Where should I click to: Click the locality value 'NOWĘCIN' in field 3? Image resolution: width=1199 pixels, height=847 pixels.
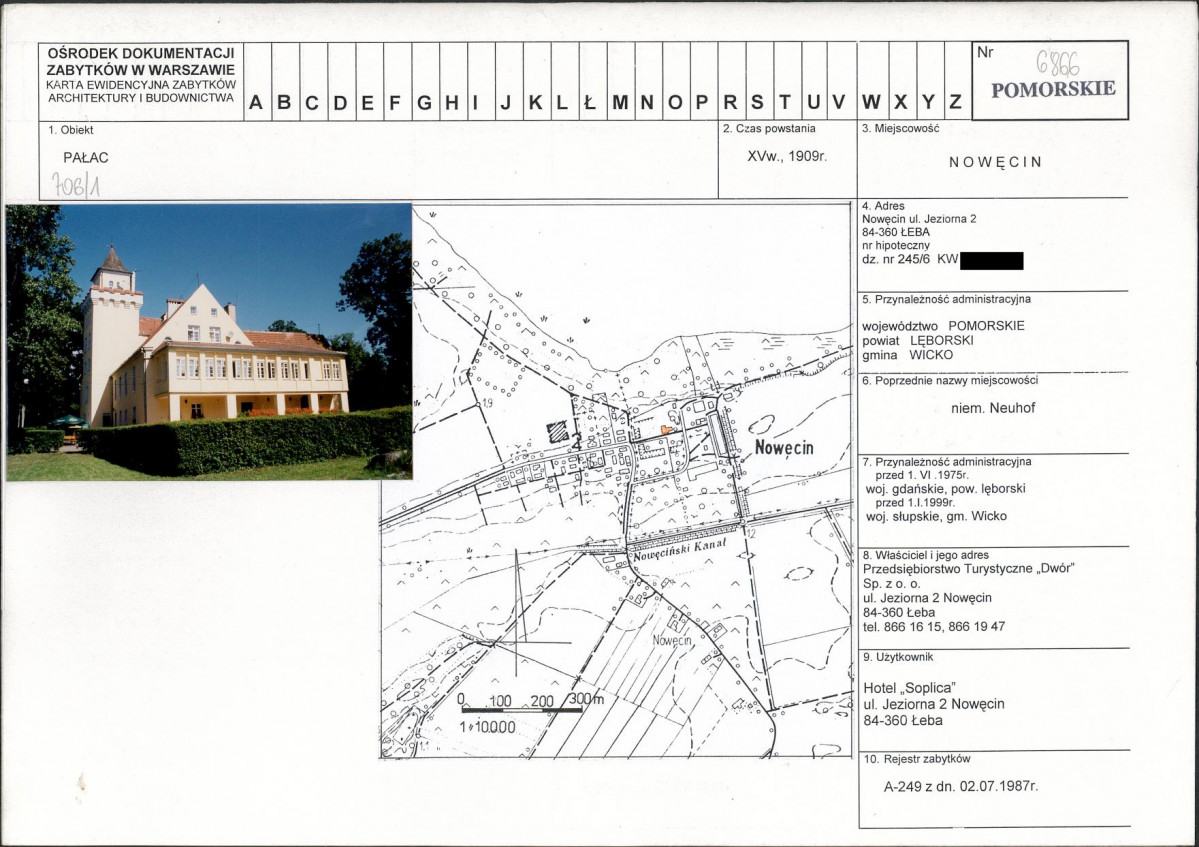click(995, 162)
